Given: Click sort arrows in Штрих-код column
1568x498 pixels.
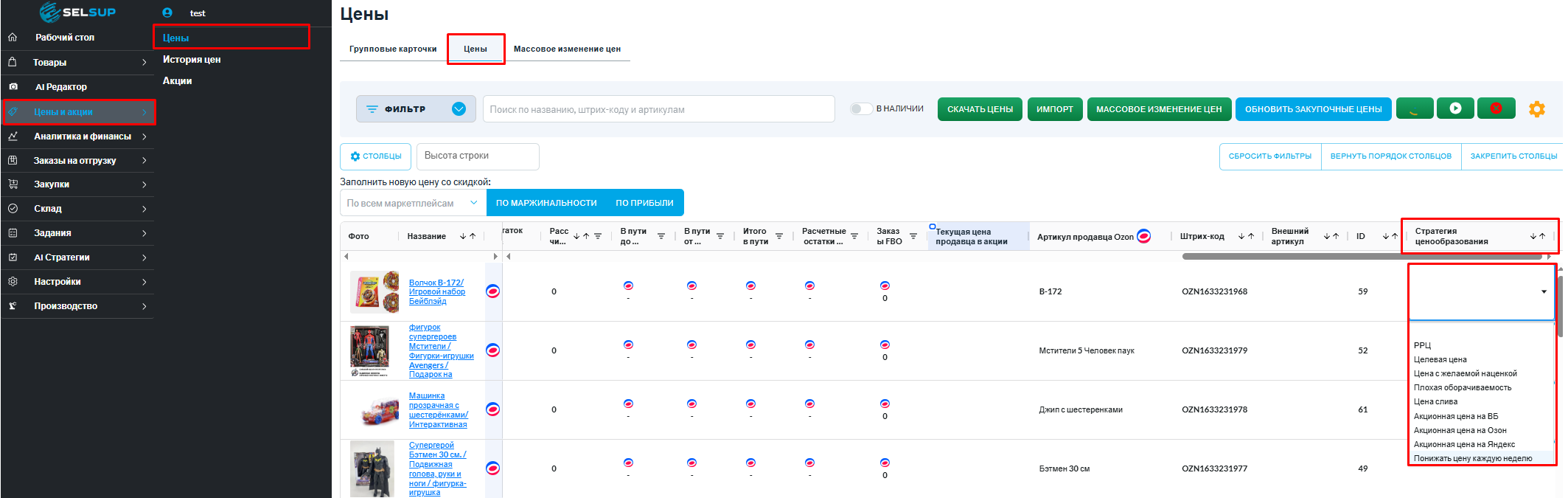Looking at the screenshot, I should tap(1246, 236).
